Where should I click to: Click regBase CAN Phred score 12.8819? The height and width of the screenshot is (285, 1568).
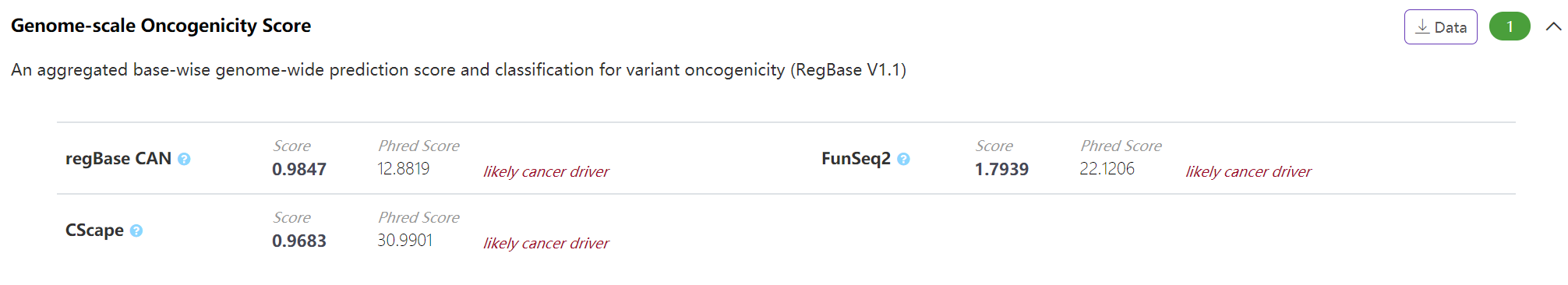[x=403, y=169]
